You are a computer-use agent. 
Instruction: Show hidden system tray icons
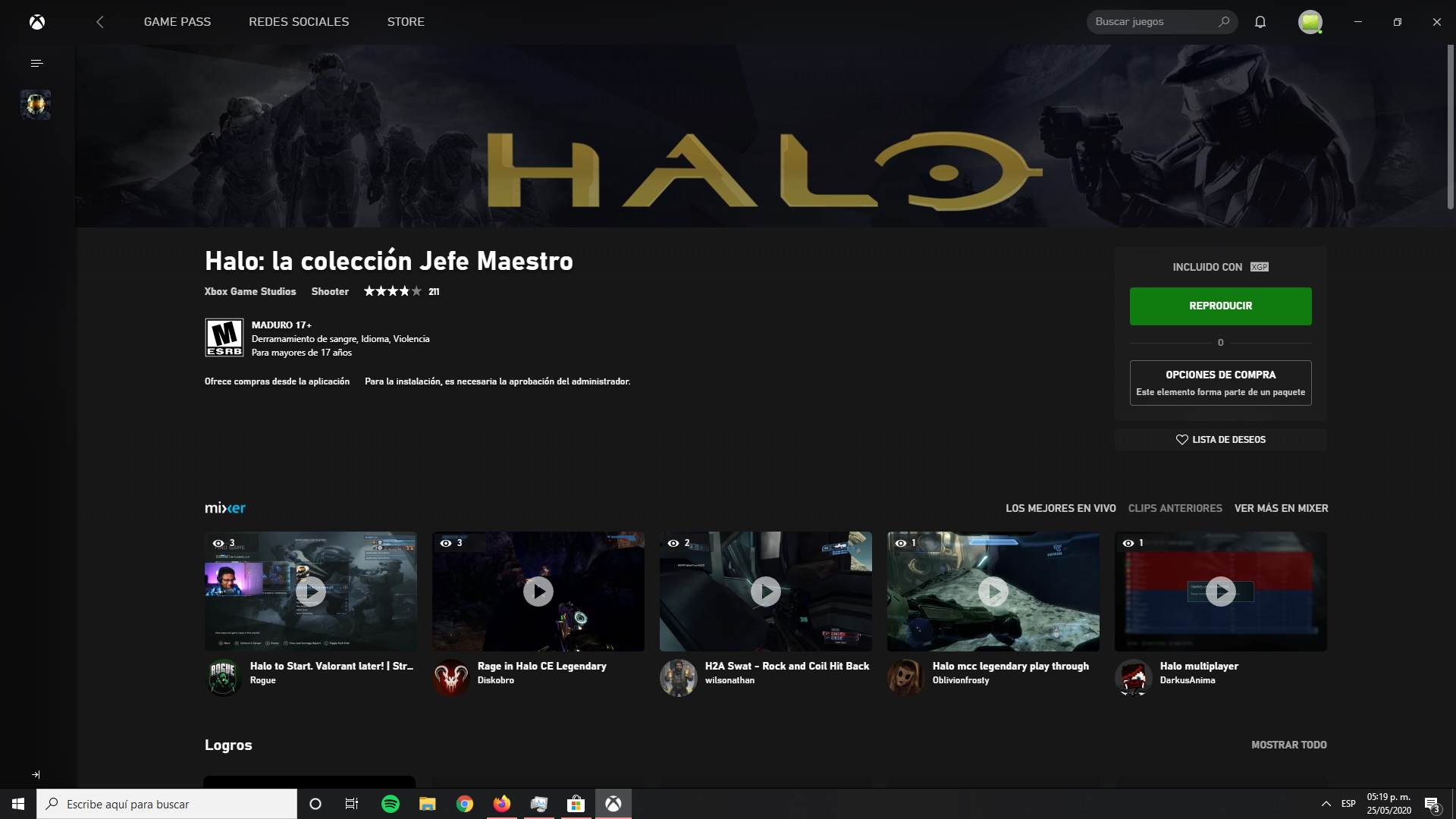[x=1326, y=804]
